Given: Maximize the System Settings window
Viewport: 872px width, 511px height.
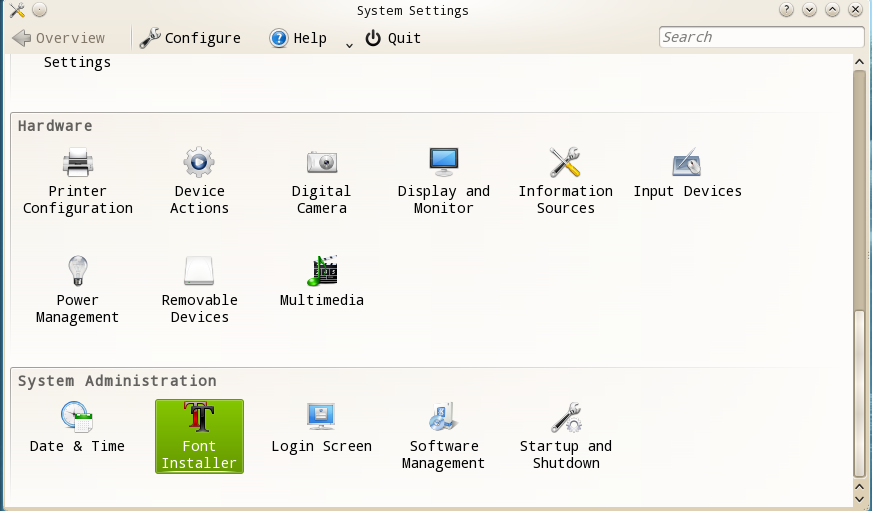Looking at the screenshot, I should click(833, 10).
